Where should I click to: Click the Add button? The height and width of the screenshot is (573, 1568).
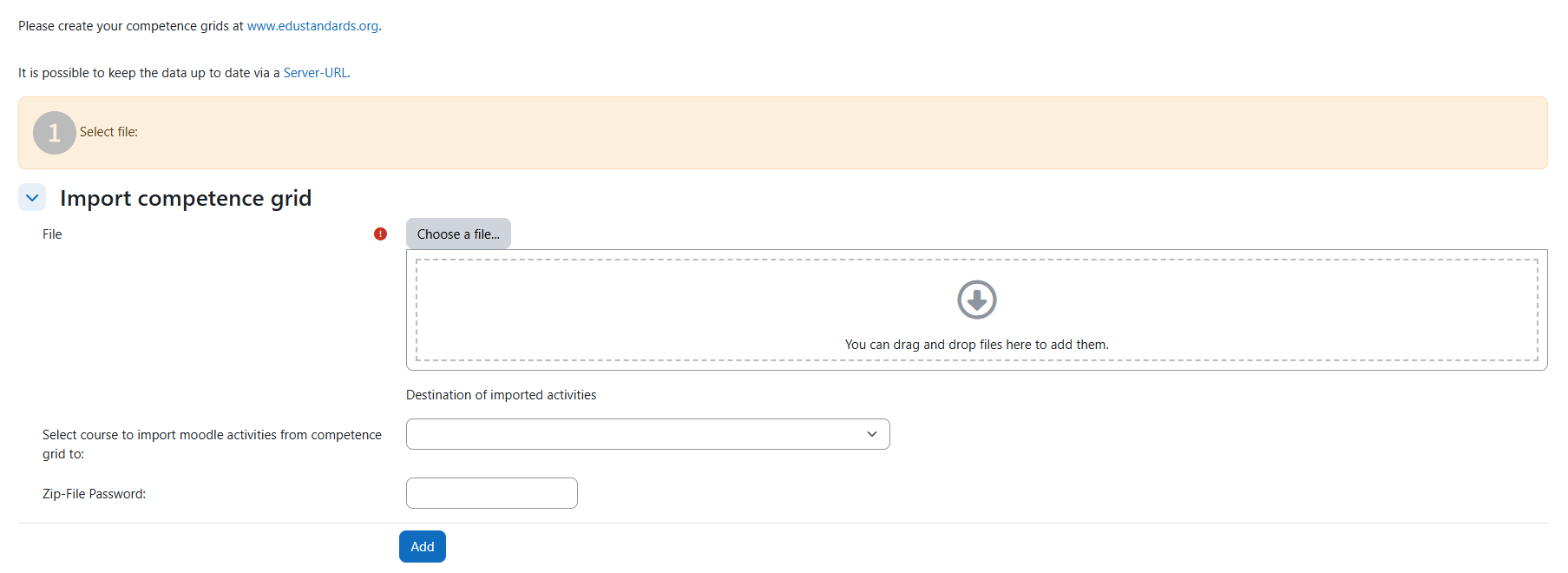[x=422, y=547]
